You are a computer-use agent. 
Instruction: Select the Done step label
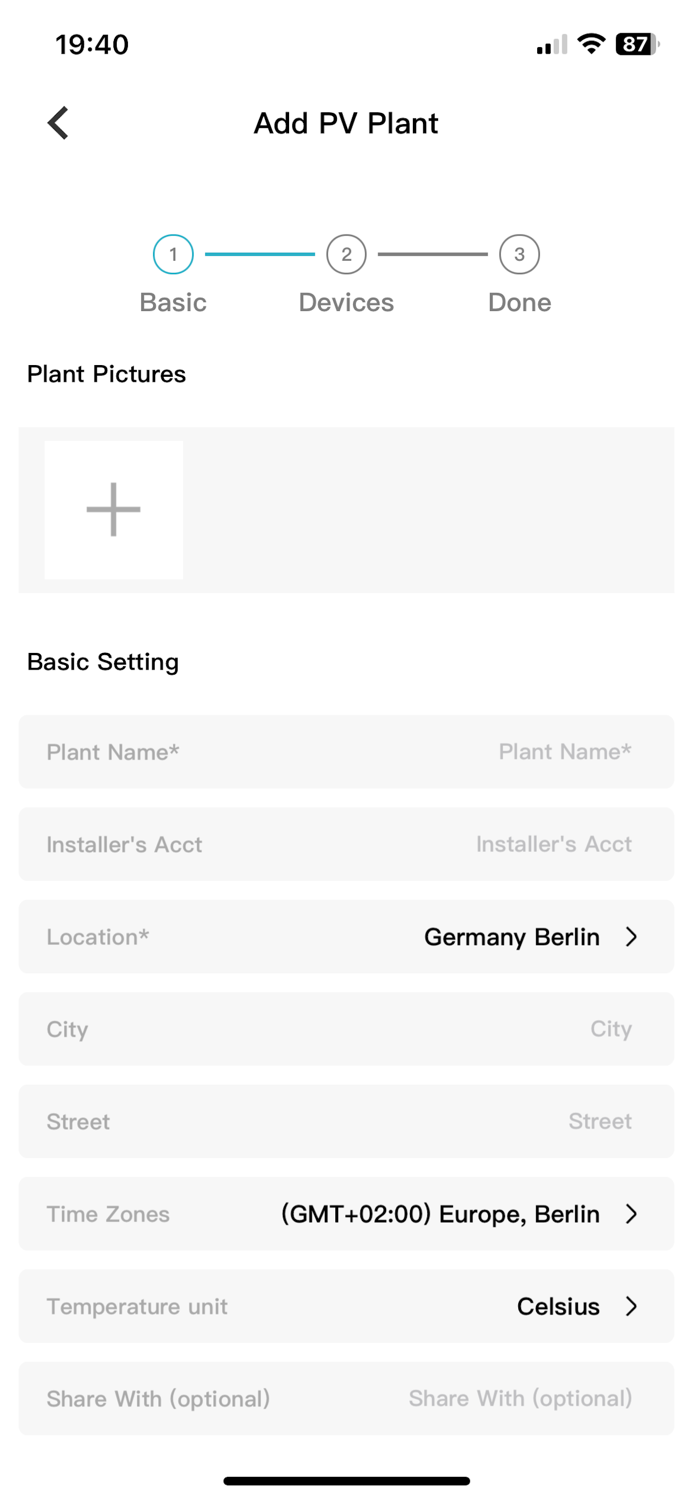(x=519, y=302)
